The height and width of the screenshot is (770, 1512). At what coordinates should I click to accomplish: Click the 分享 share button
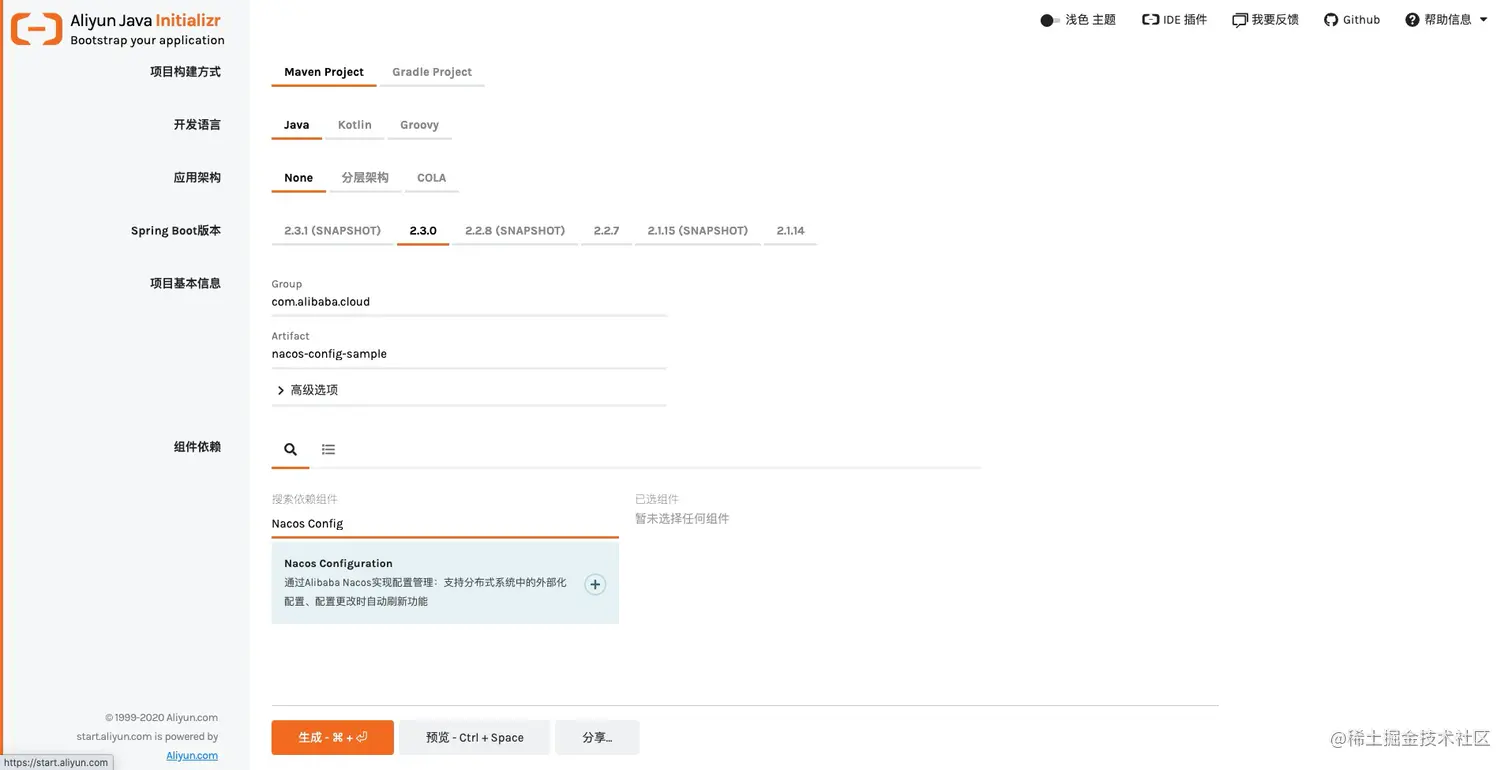tap(597, 738)
